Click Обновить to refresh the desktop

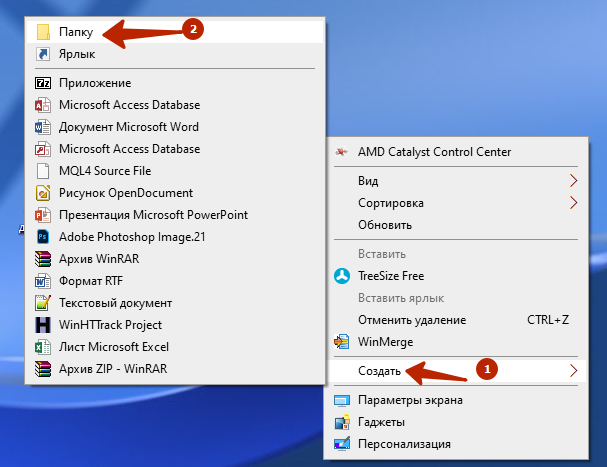click(456, 225)
